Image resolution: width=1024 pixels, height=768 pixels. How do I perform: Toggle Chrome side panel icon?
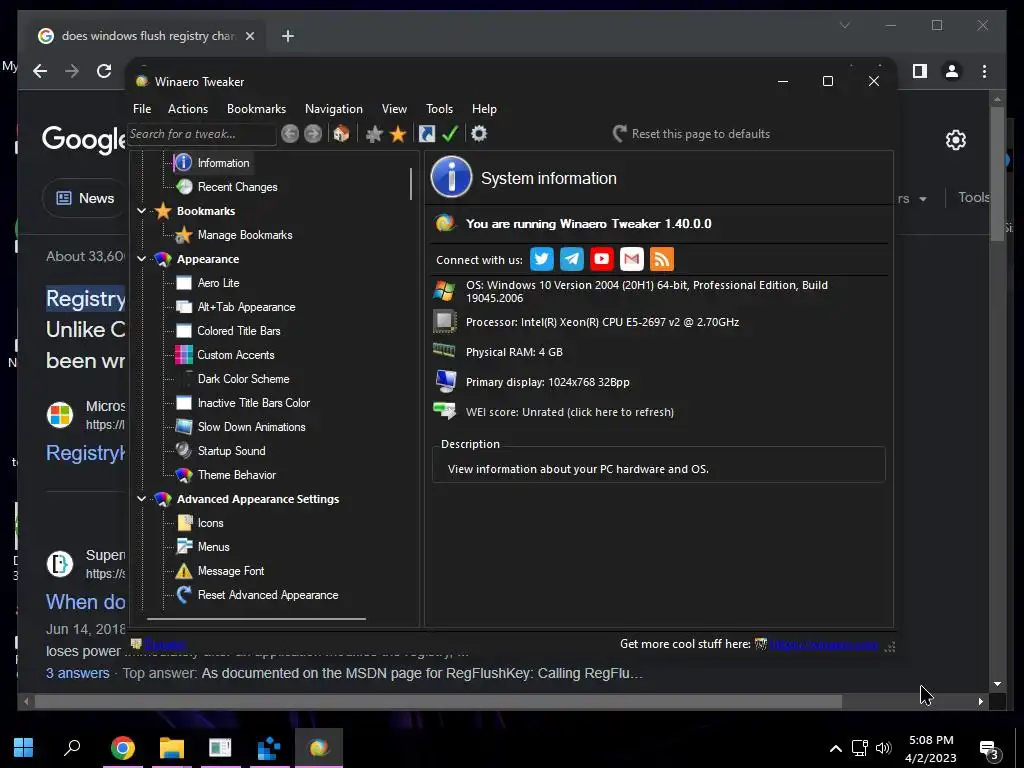click(x=920, y=71)
